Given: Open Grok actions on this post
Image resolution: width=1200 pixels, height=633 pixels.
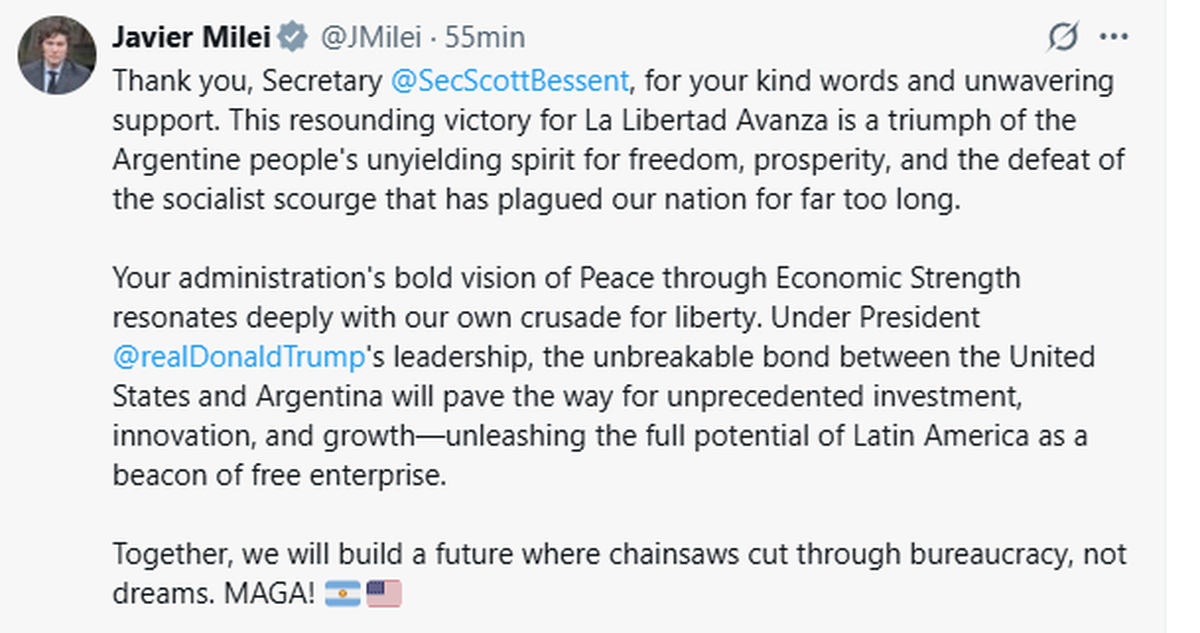Looking at the screenshot, I should [1063, 36].
